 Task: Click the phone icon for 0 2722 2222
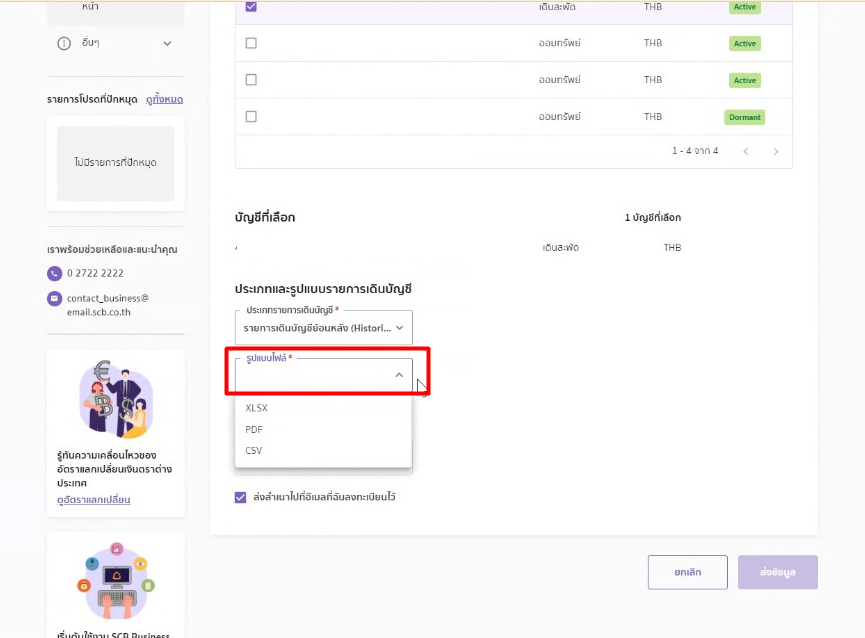[54, 273]
